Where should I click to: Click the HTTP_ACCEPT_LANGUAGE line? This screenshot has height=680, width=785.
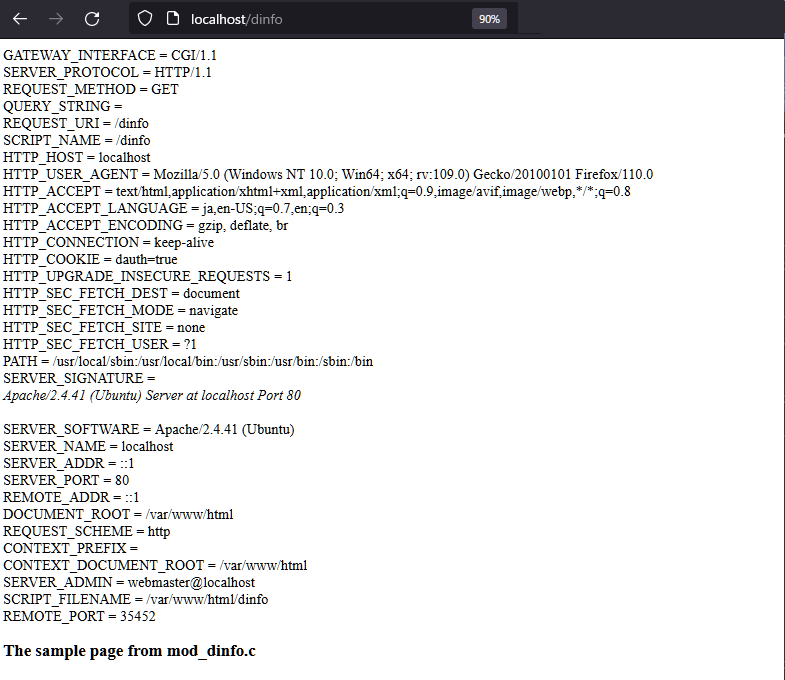(x=173, y=208)
